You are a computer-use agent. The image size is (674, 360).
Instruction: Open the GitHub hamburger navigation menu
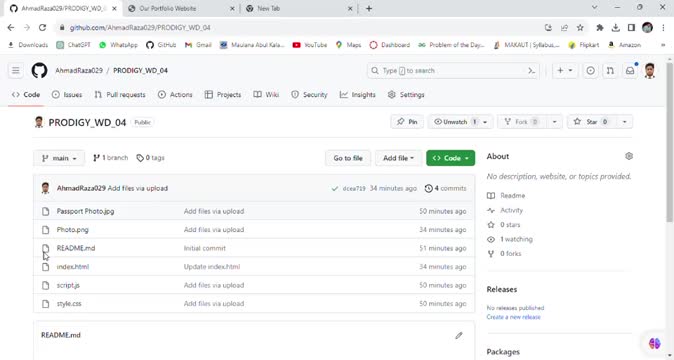click(15, 70)
